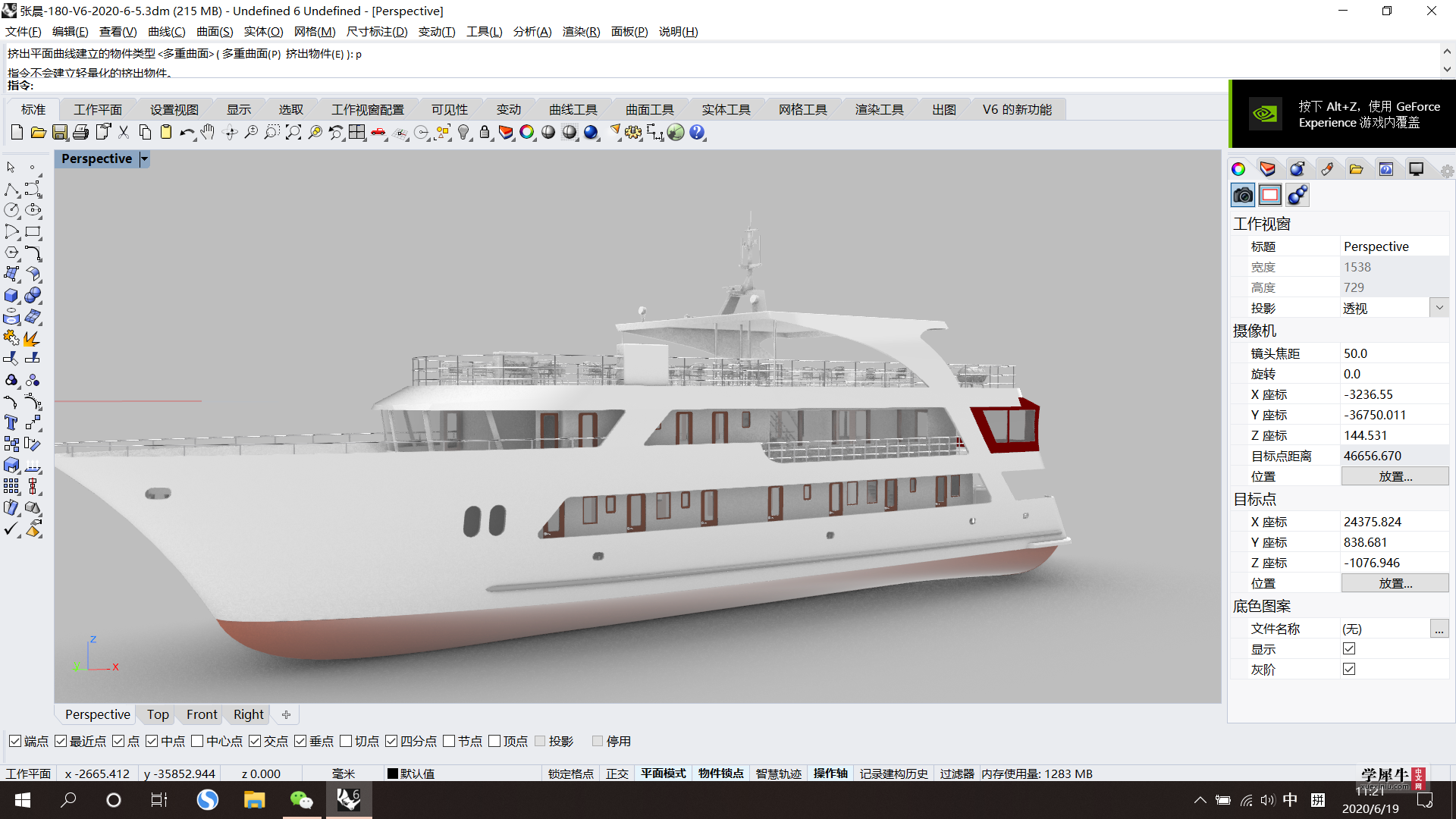Select the Text object T tool

click(11, 422)
